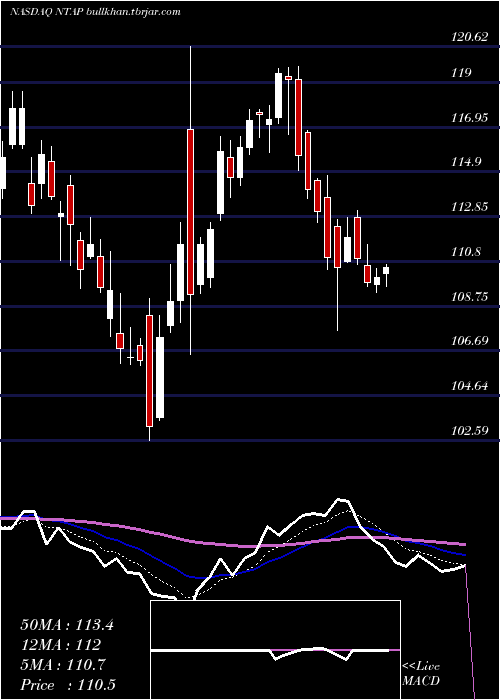This screenshot has width=500, height=700.
Task: Click the 5MA : 110.7 readout
Action: [x=63, y=665]
